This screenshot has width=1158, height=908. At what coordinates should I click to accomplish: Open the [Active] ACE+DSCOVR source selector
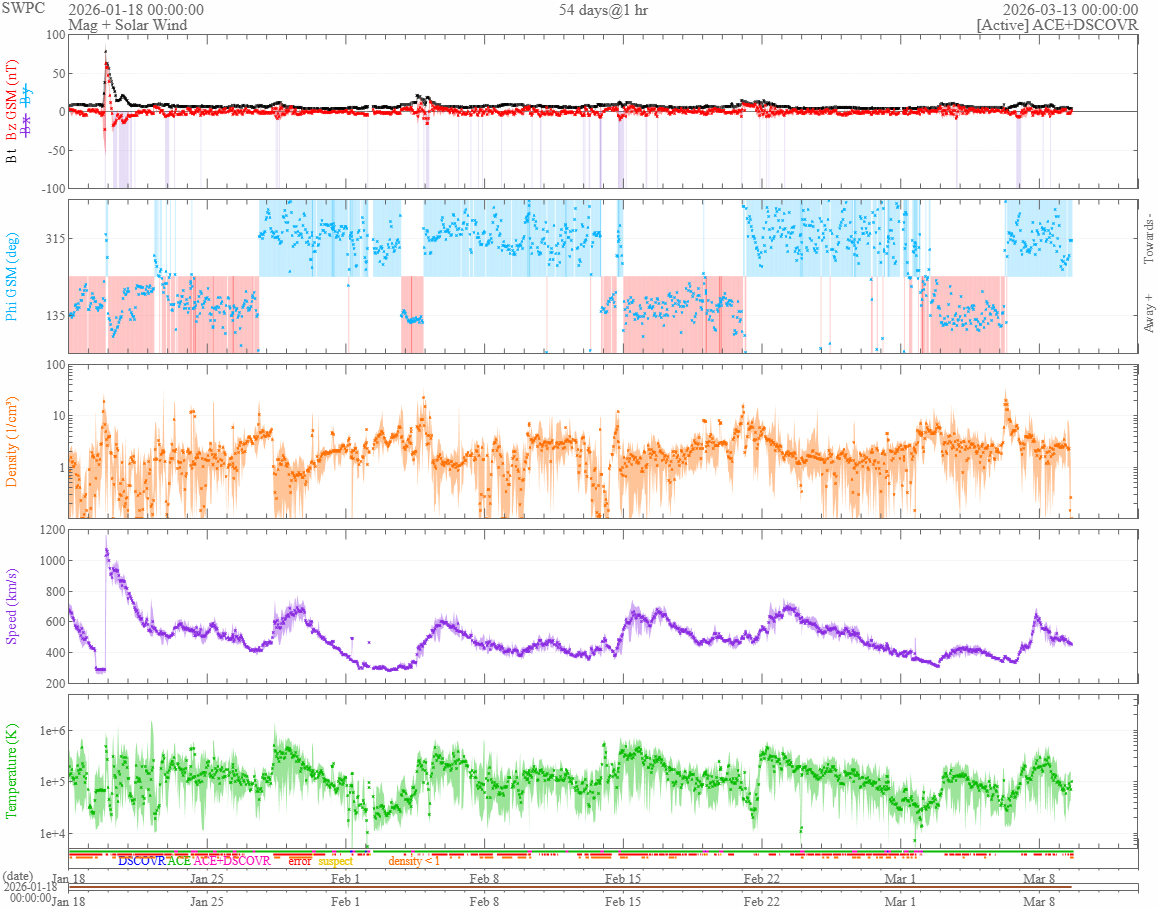coord(1057,25)
